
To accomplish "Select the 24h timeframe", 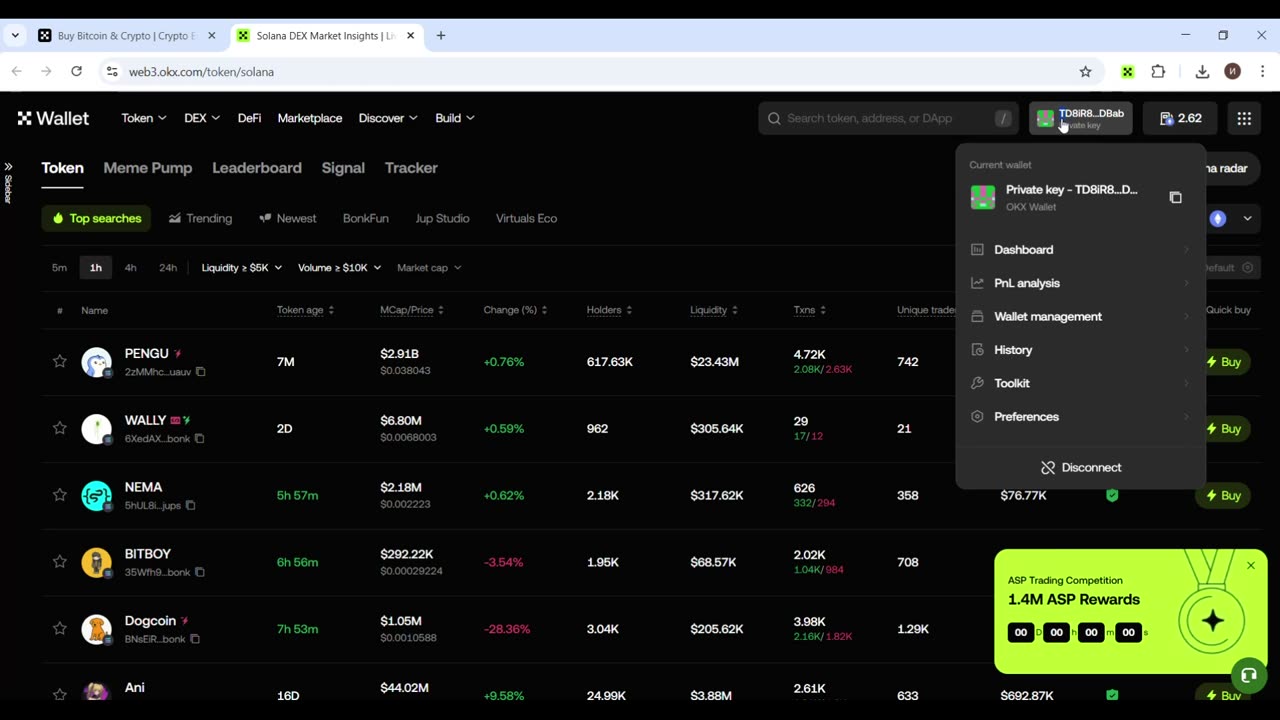I will tap(168, 268).
